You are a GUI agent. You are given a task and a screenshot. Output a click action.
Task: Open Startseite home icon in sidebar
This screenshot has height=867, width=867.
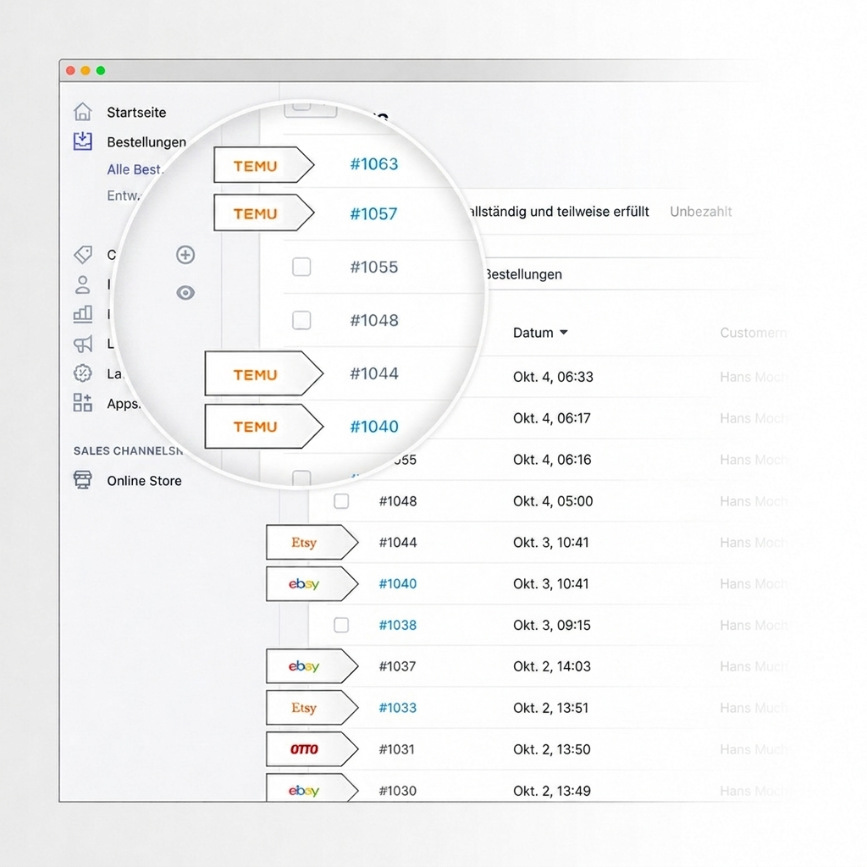(83, 112)
